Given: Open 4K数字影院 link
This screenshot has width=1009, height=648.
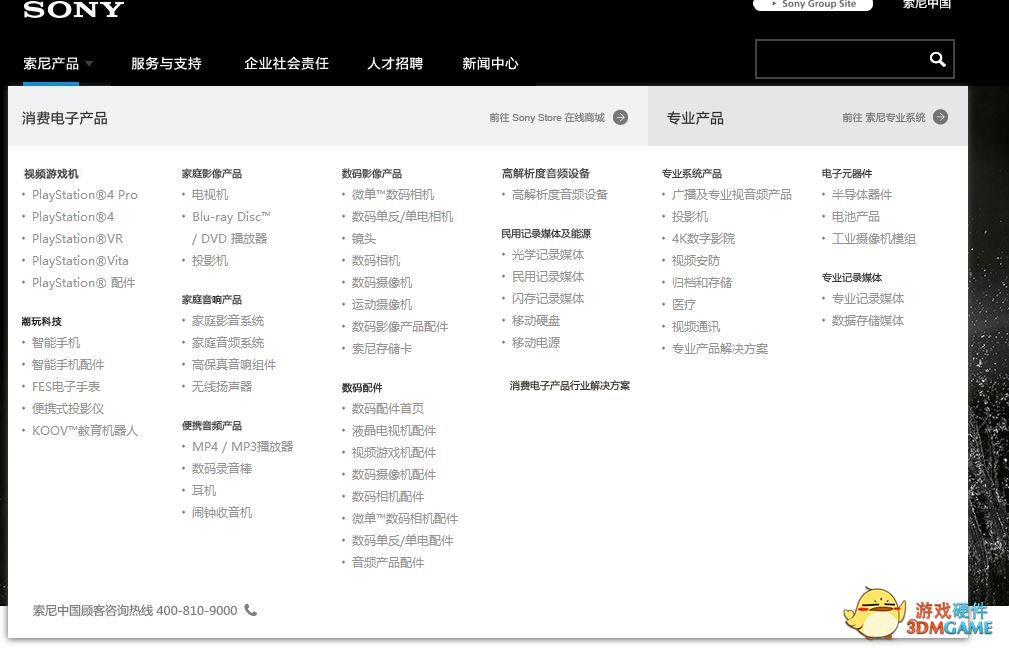Looking at the screenshot, I should (x=703, y=239).
